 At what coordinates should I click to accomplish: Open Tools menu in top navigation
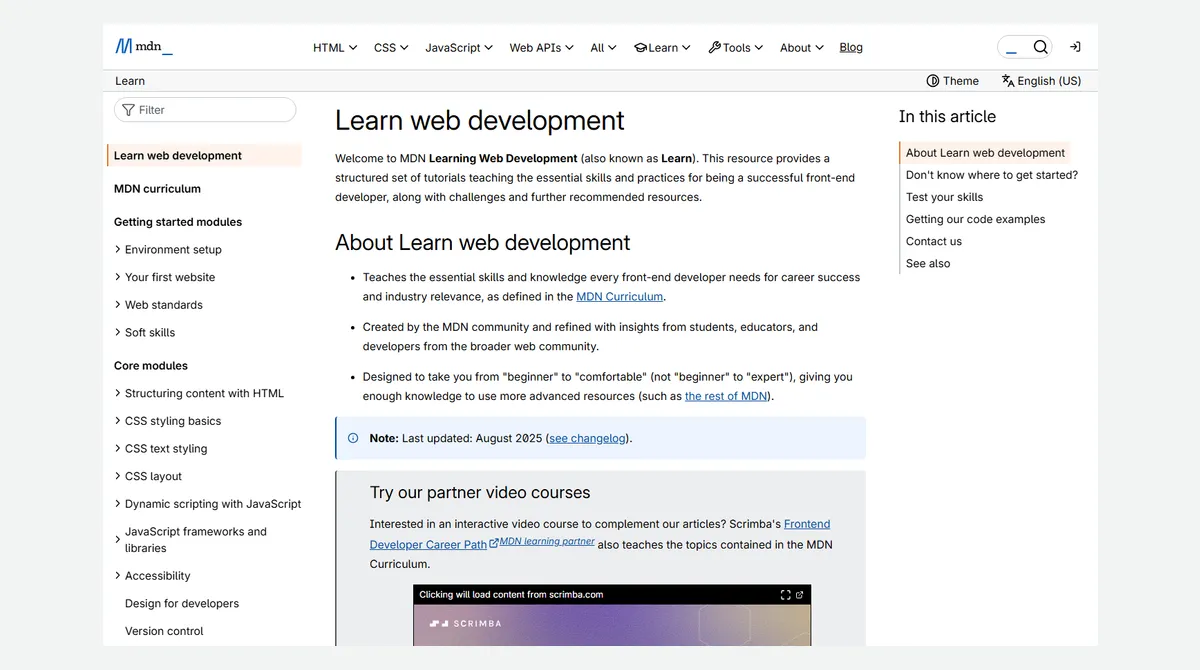click(x=736, y=47)
